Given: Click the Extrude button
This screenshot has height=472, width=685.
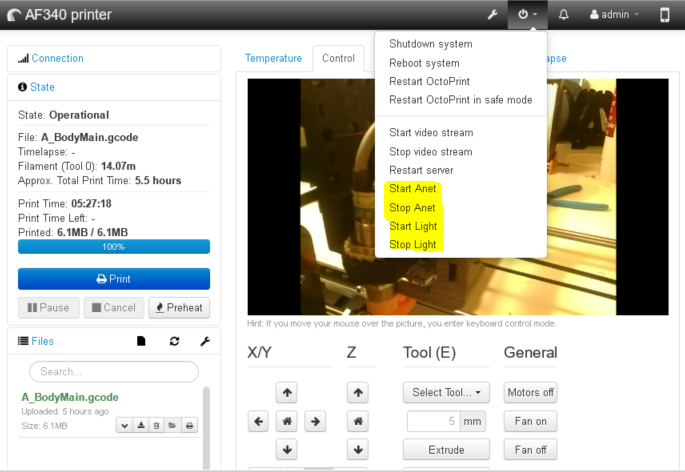Looking at the screenshot, I should point(446,449).
